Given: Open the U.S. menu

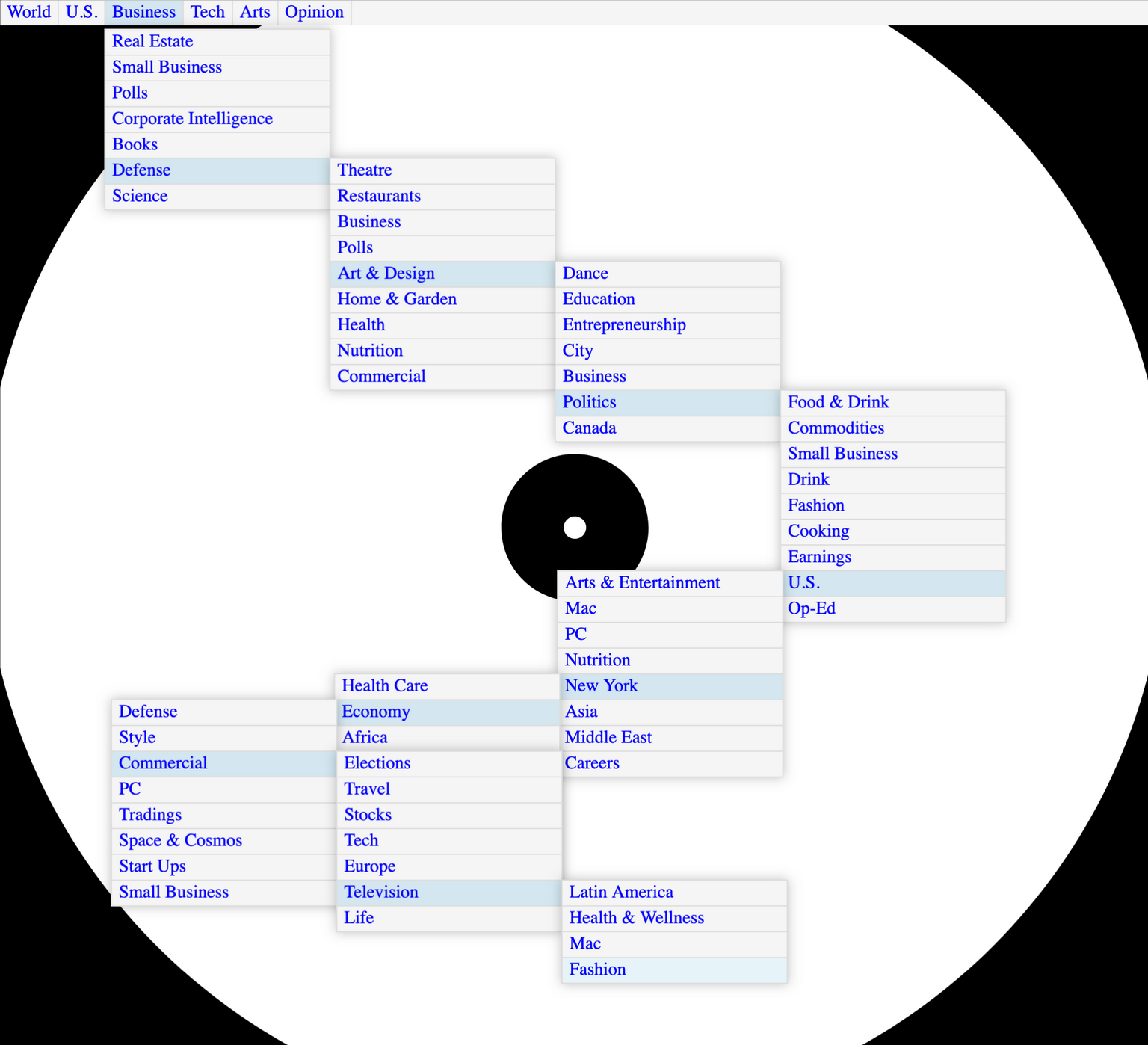Looking at the screenshot, I should coord(81,12).
